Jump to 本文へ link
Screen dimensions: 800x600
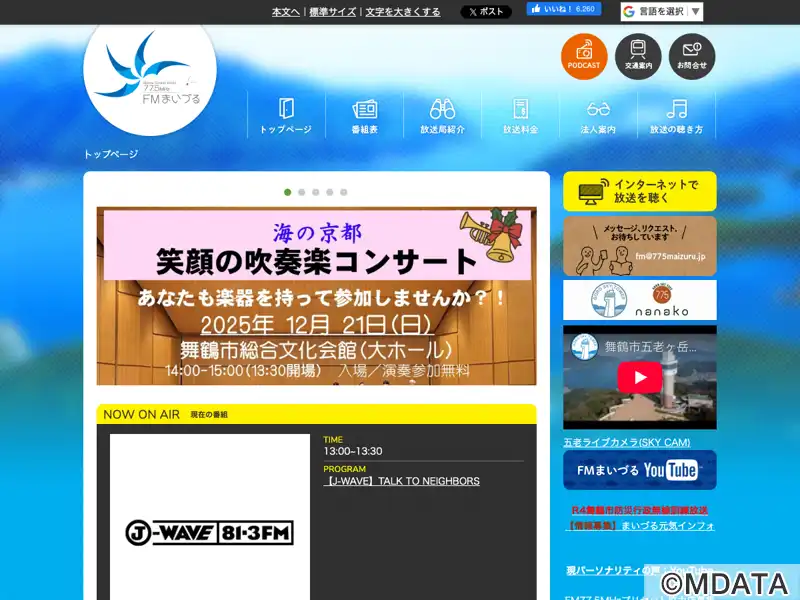(286, 12)
